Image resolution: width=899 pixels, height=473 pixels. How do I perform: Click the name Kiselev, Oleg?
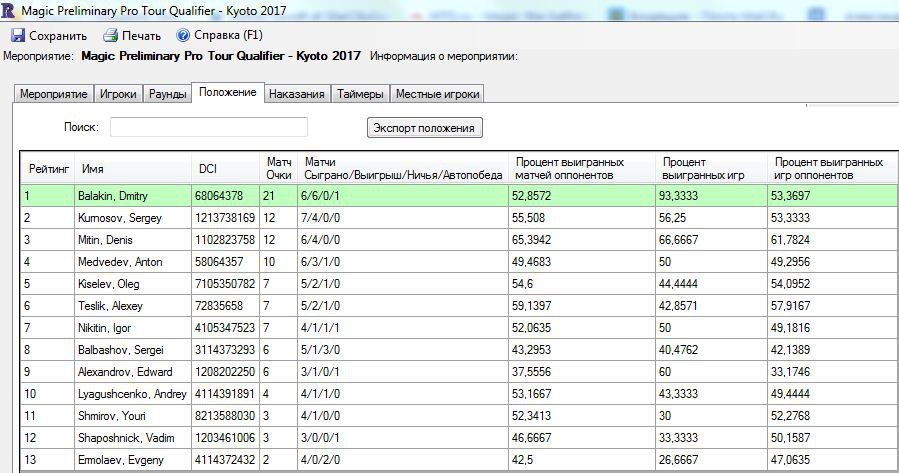click(108, 284)
